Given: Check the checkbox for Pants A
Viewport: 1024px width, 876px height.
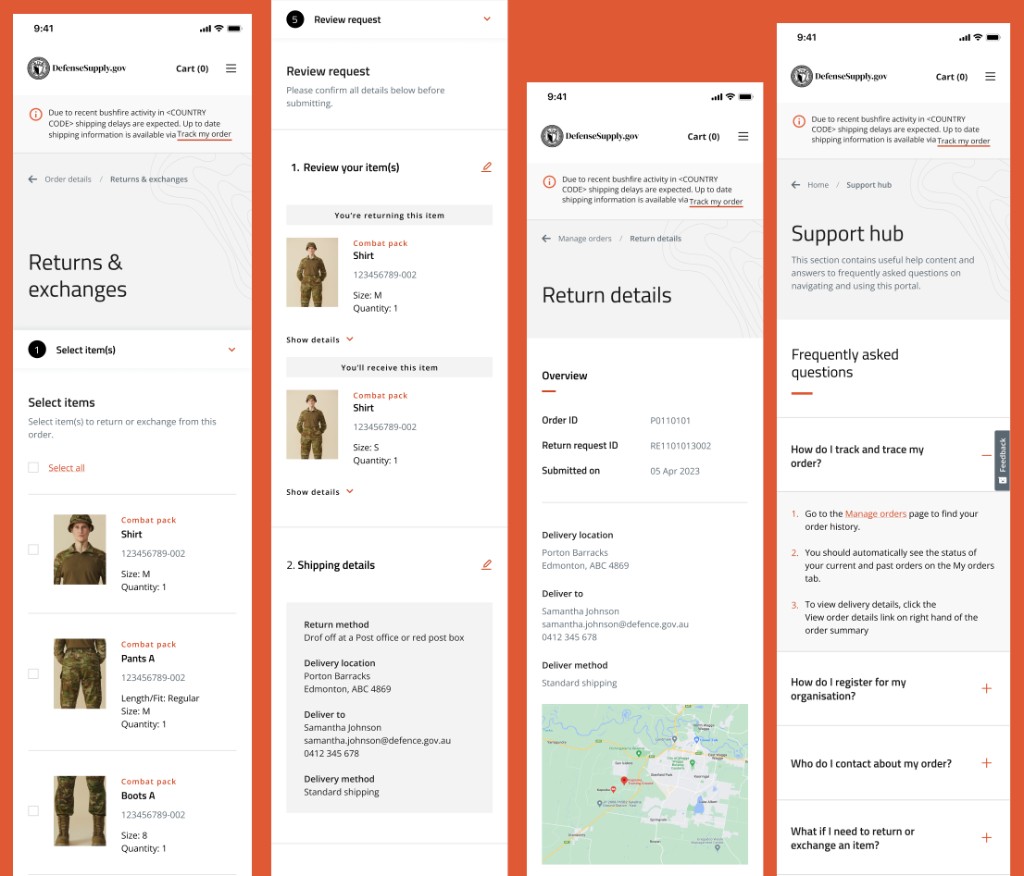Looking at the screenshot, I should [x=31, y=673].
